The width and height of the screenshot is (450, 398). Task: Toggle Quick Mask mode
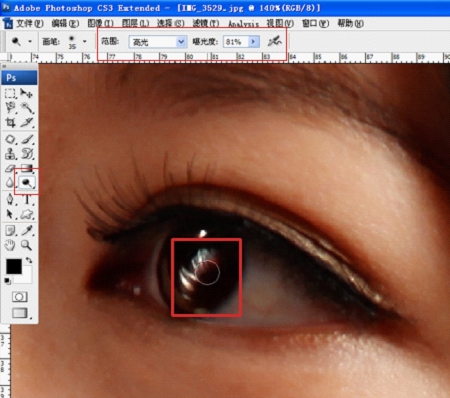(19, 296)
